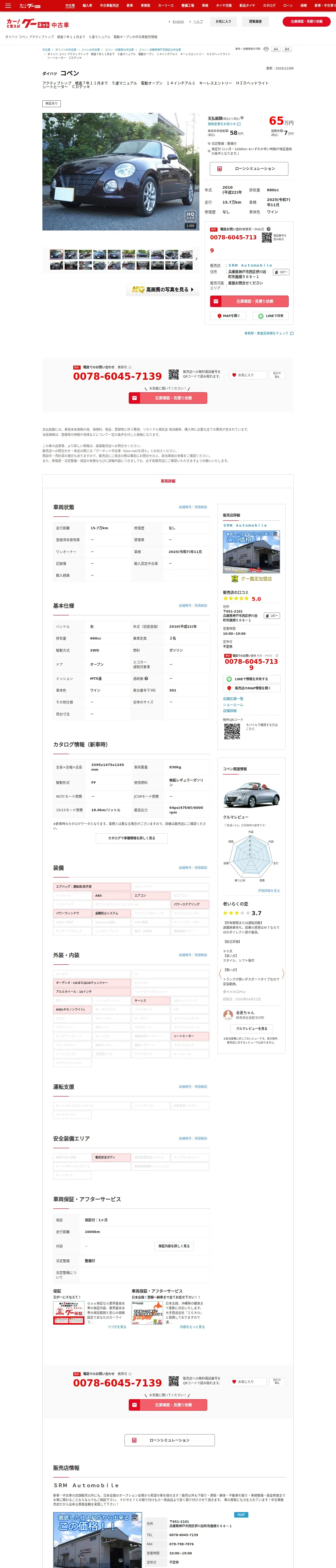The image size is (336, 1568).
Task: Click 価格変更をお知らせ link
Action: click(225, 124)
